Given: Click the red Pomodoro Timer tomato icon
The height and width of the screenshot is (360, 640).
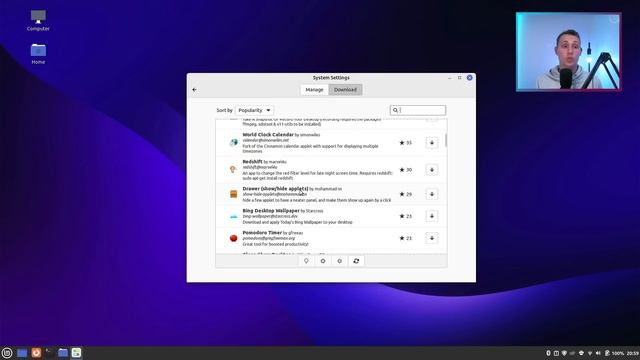Looking at the screenshot, I should [233, 238].
